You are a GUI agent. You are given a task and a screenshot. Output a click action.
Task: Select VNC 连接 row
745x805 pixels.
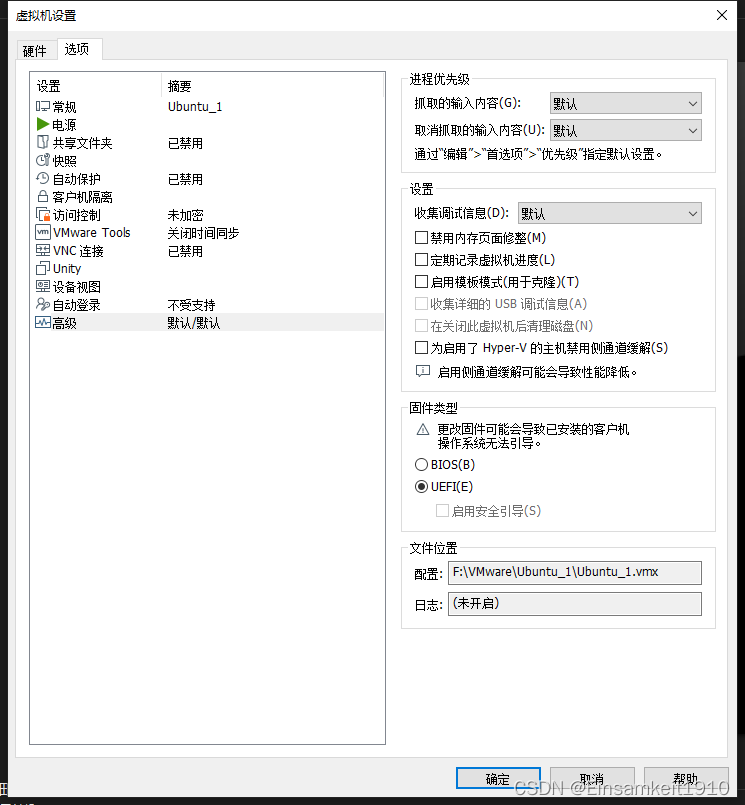(x=207, y=250)
